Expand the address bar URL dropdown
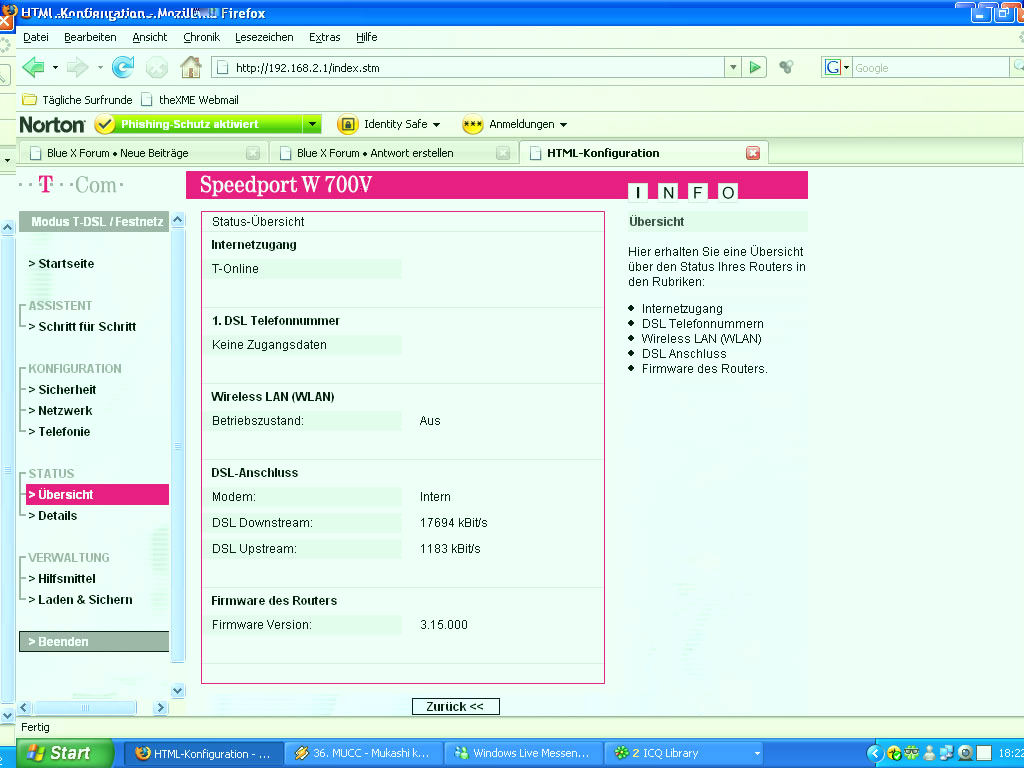 pos(733,67)
